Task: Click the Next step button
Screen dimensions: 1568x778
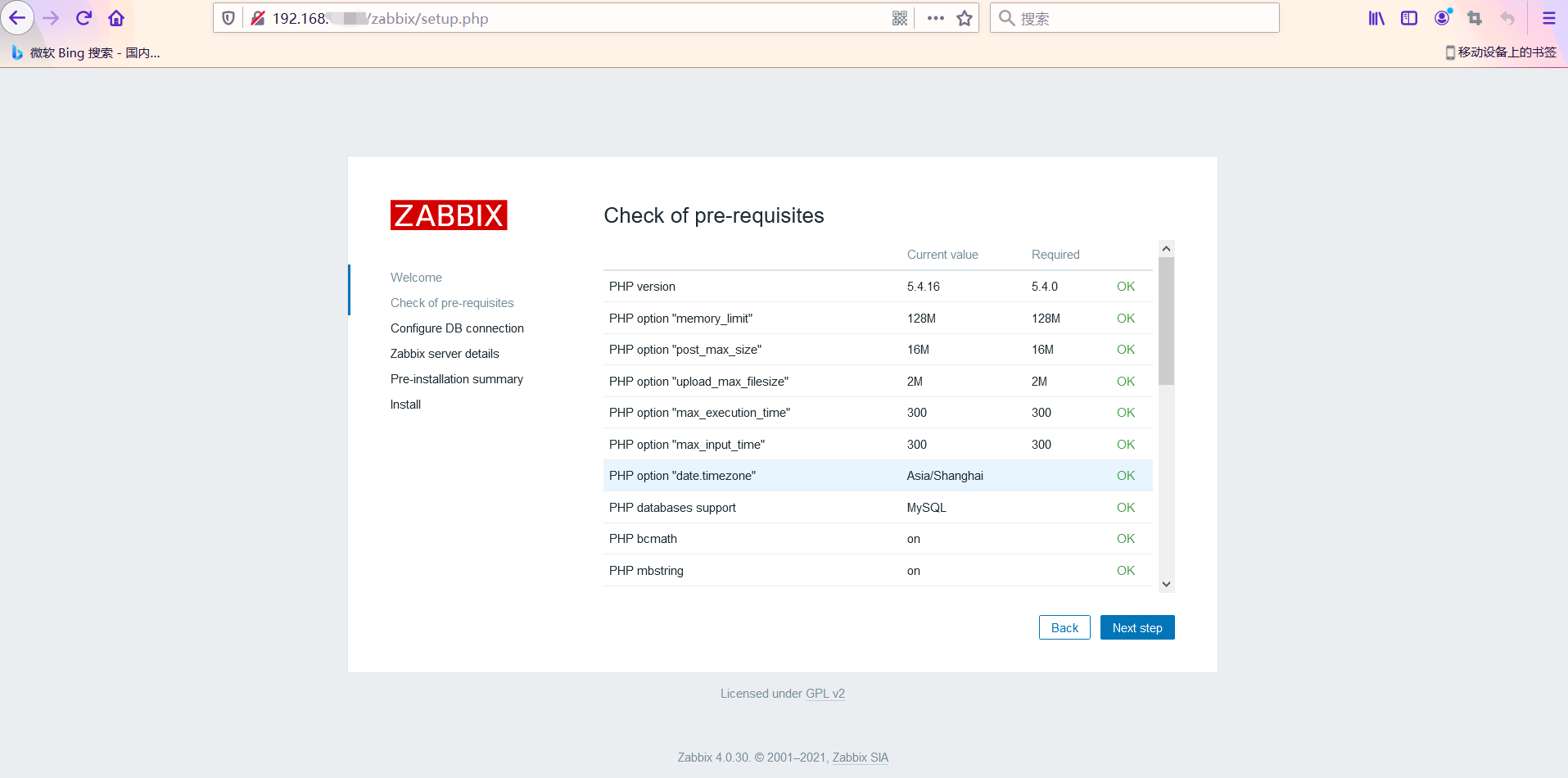Action: tap(1137, 627)
